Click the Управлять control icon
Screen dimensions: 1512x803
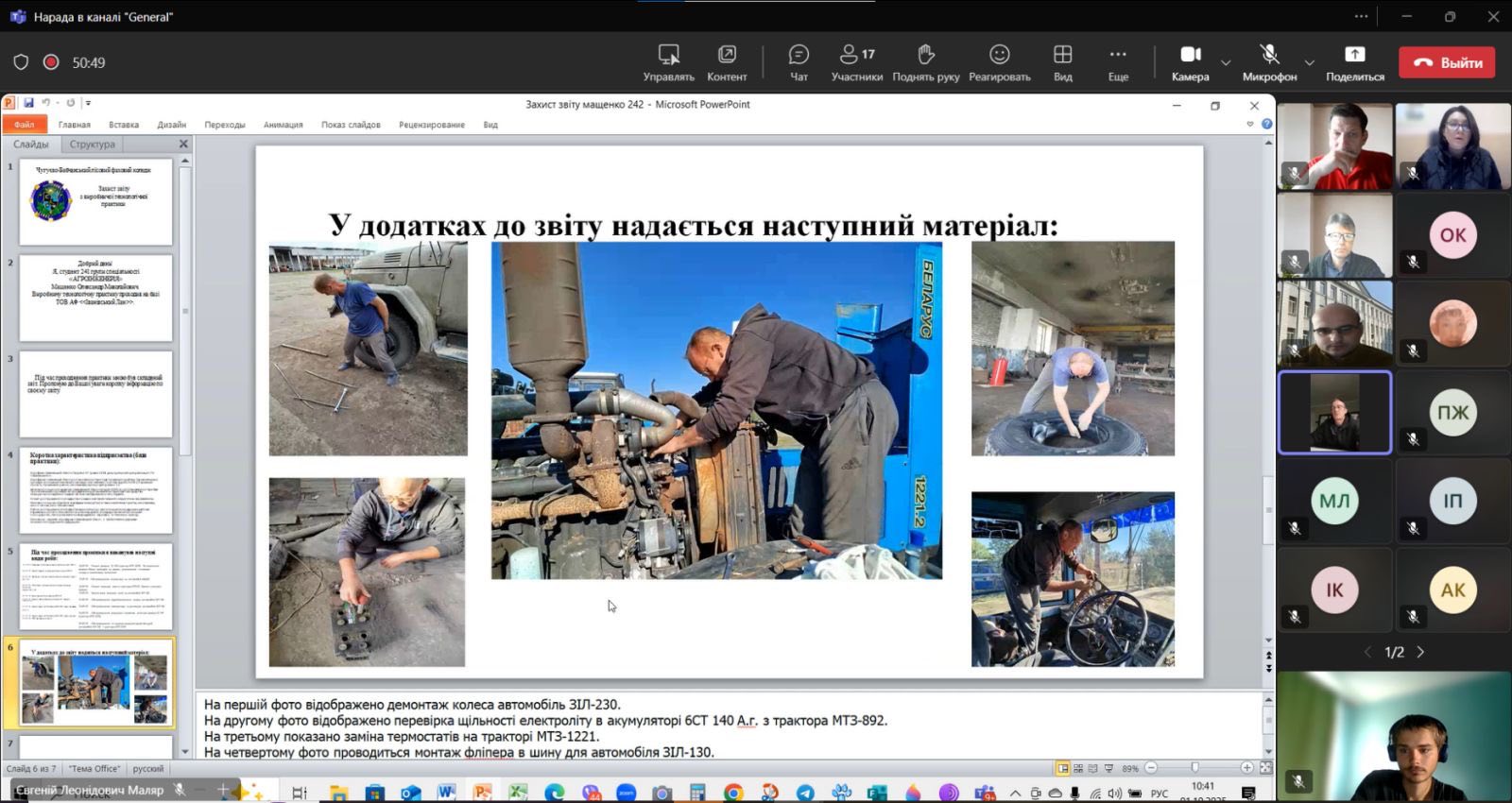point(668,62)
